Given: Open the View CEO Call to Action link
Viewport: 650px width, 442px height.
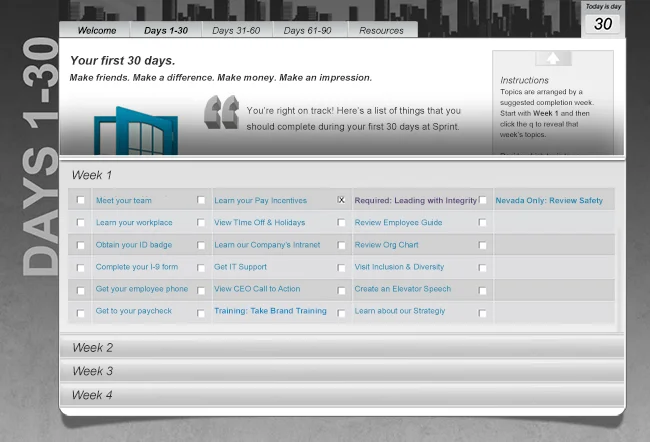Looking at the screenshot, I should [257, 289].
